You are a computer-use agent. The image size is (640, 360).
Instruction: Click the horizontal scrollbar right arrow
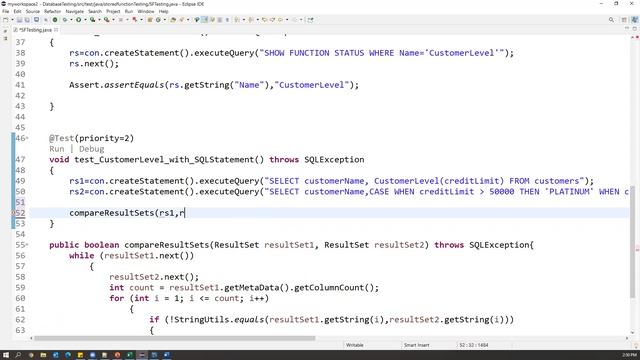(x=627, y=338)
